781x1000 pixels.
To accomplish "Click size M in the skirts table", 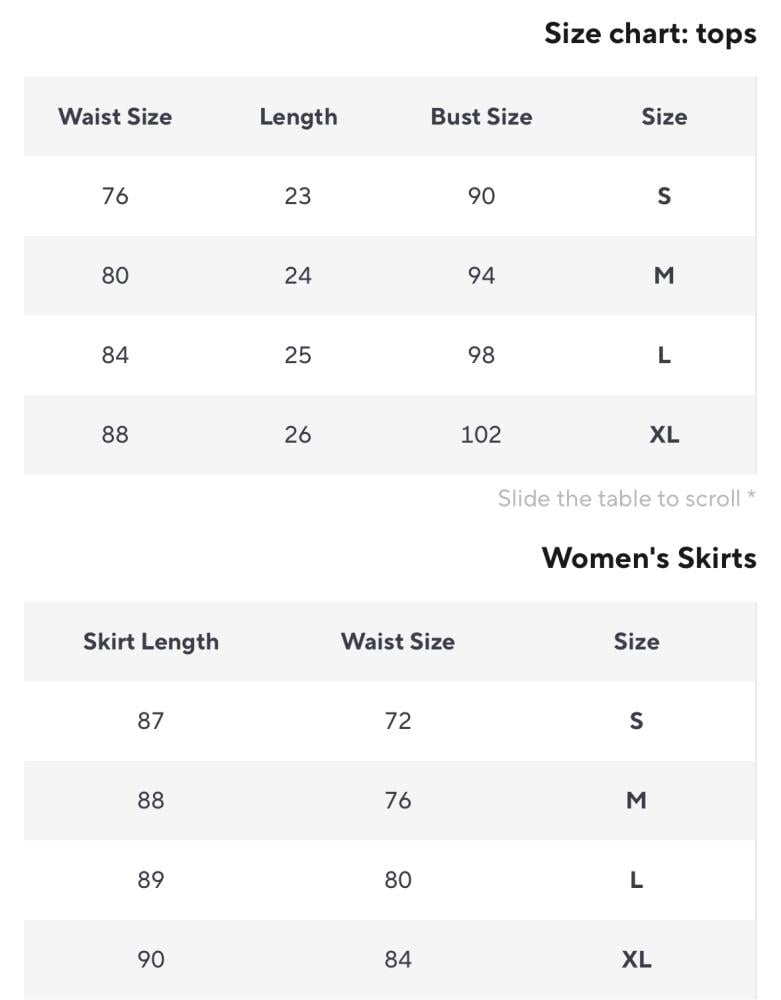I will click(636, 801).
